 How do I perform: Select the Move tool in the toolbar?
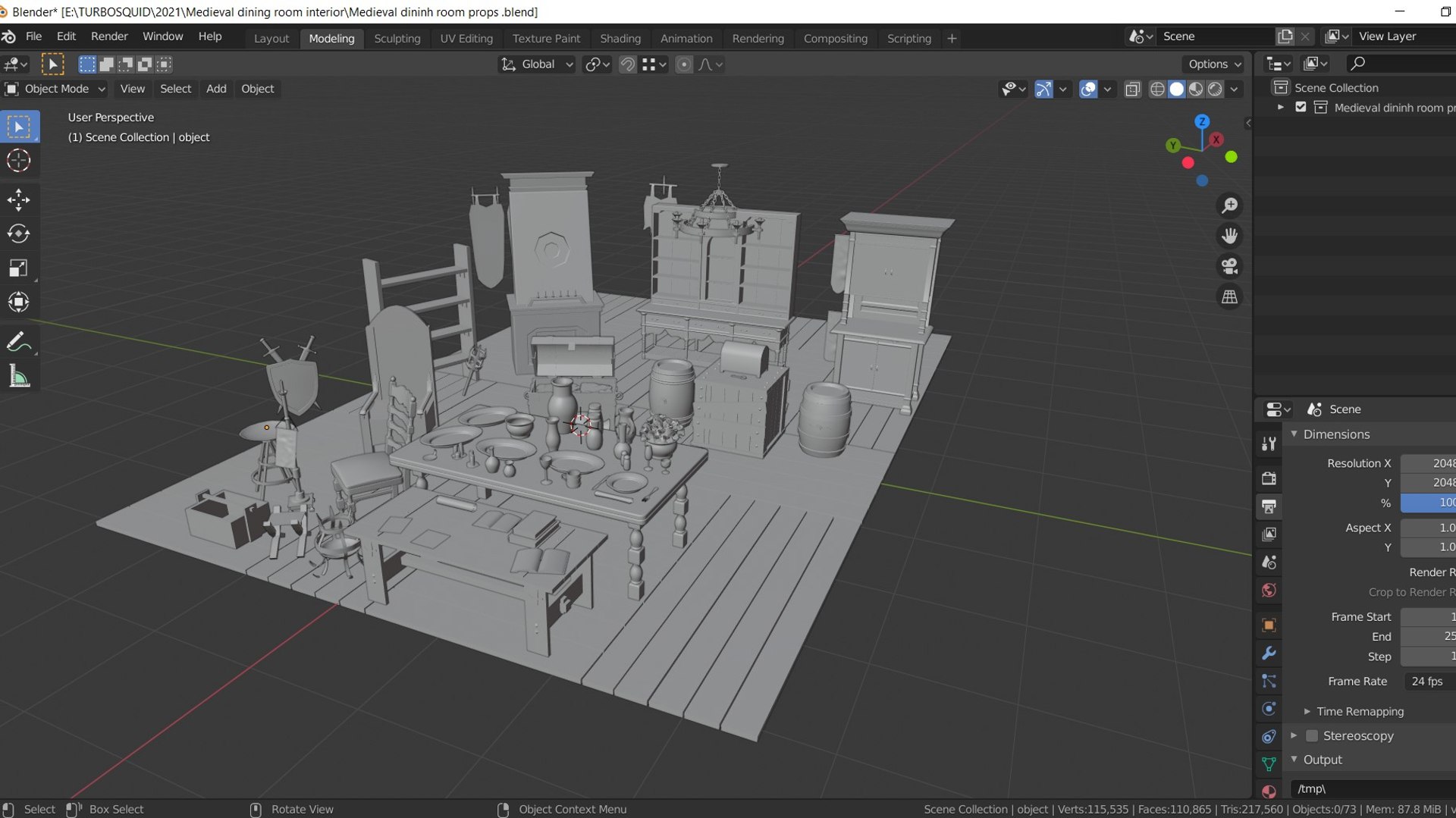(18, 200)
